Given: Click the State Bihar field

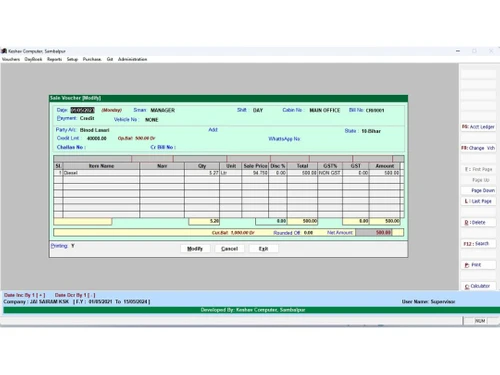Looking at the screenshot, I should (x=371, y=131).
